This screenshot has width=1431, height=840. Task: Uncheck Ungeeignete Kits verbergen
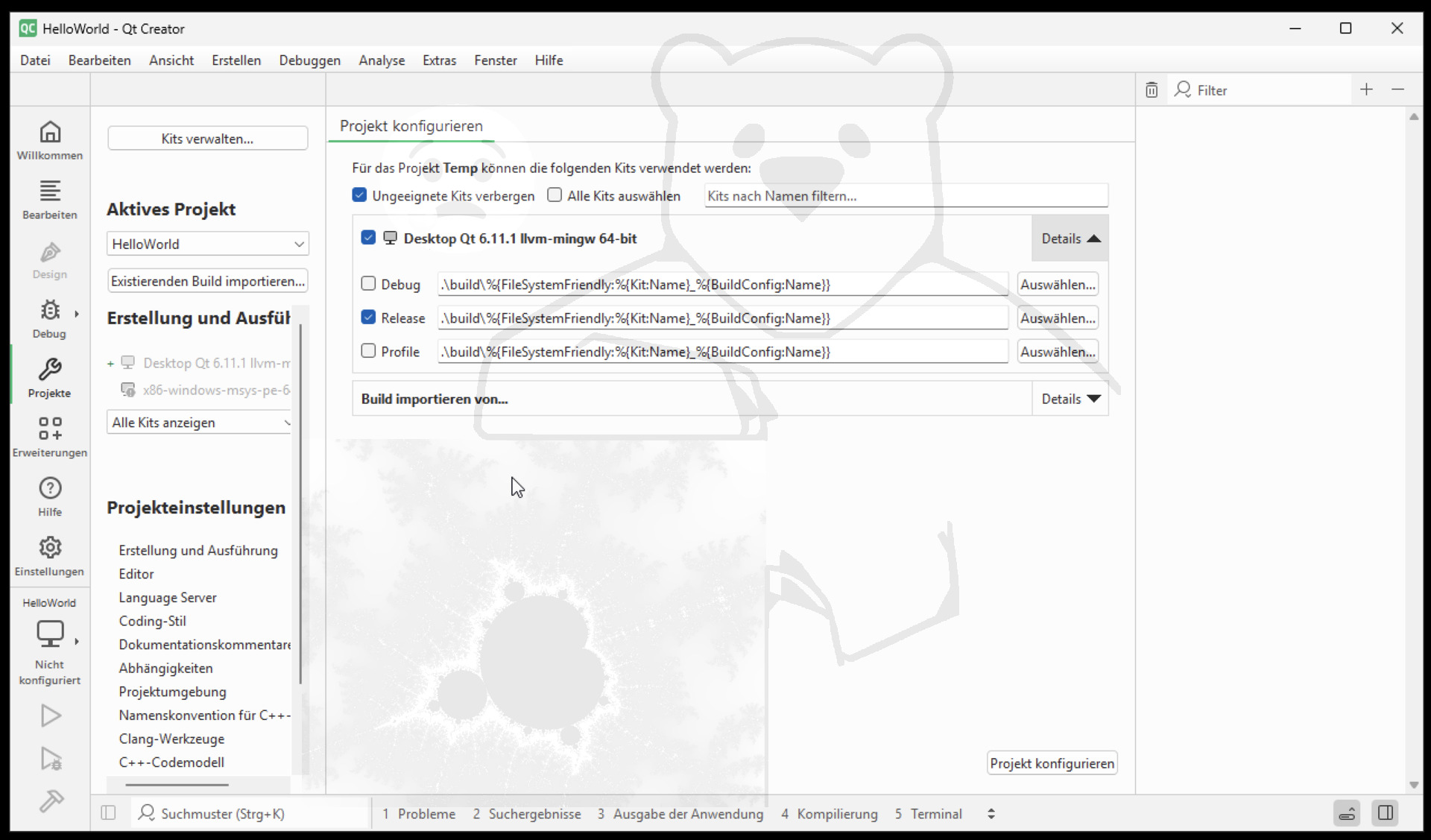click(359, 195)
